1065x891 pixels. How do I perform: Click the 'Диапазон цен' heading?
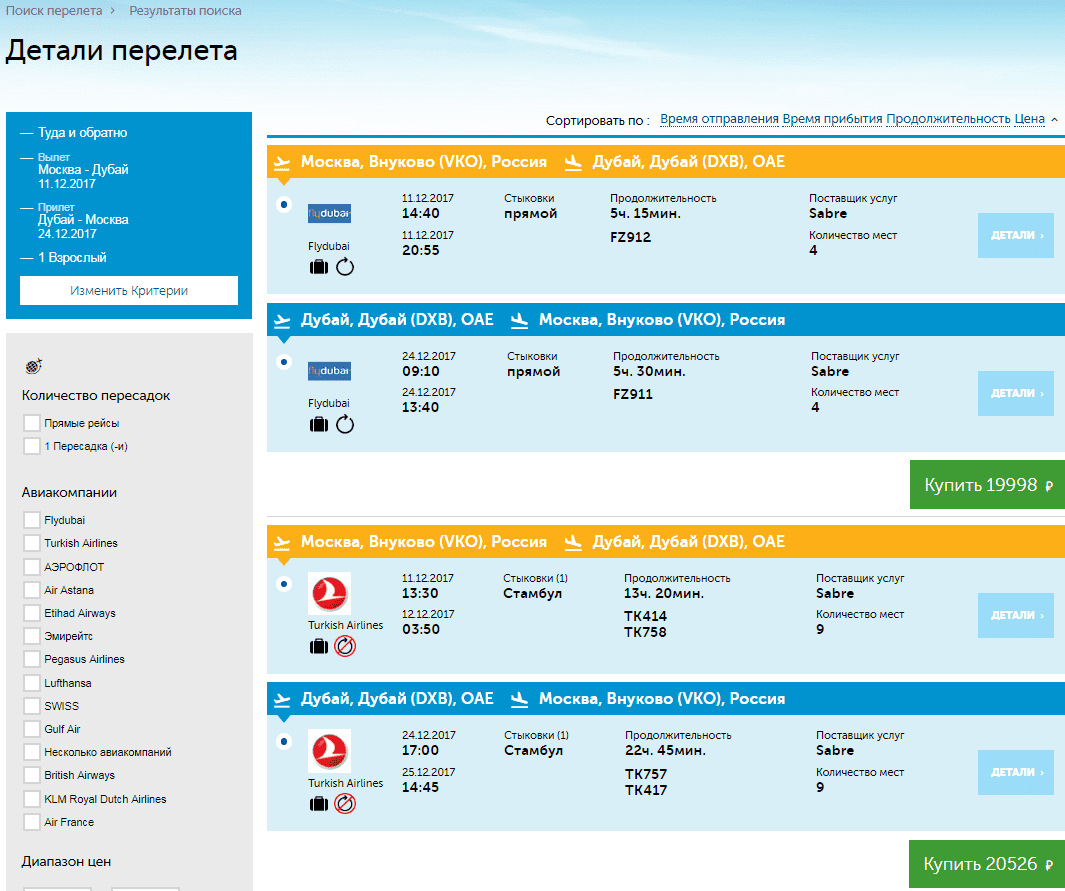point(66,862)
